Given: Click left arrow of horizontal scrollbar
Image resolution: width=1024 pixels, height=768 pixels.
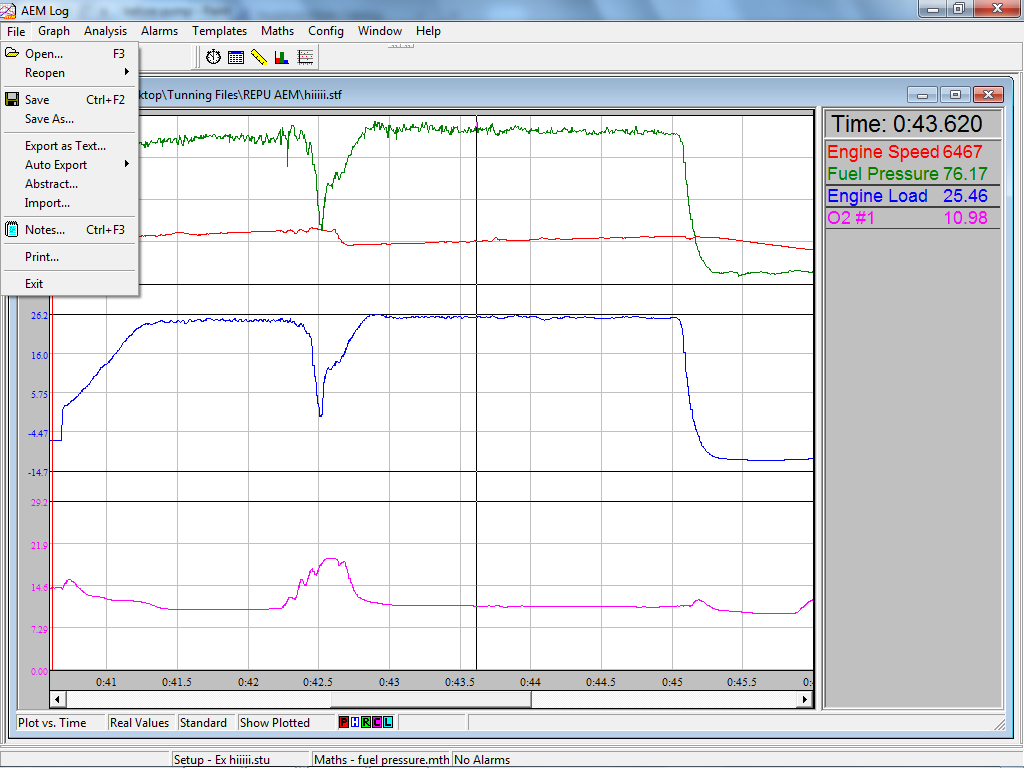Looking at the screenshot, I should 57,699.
